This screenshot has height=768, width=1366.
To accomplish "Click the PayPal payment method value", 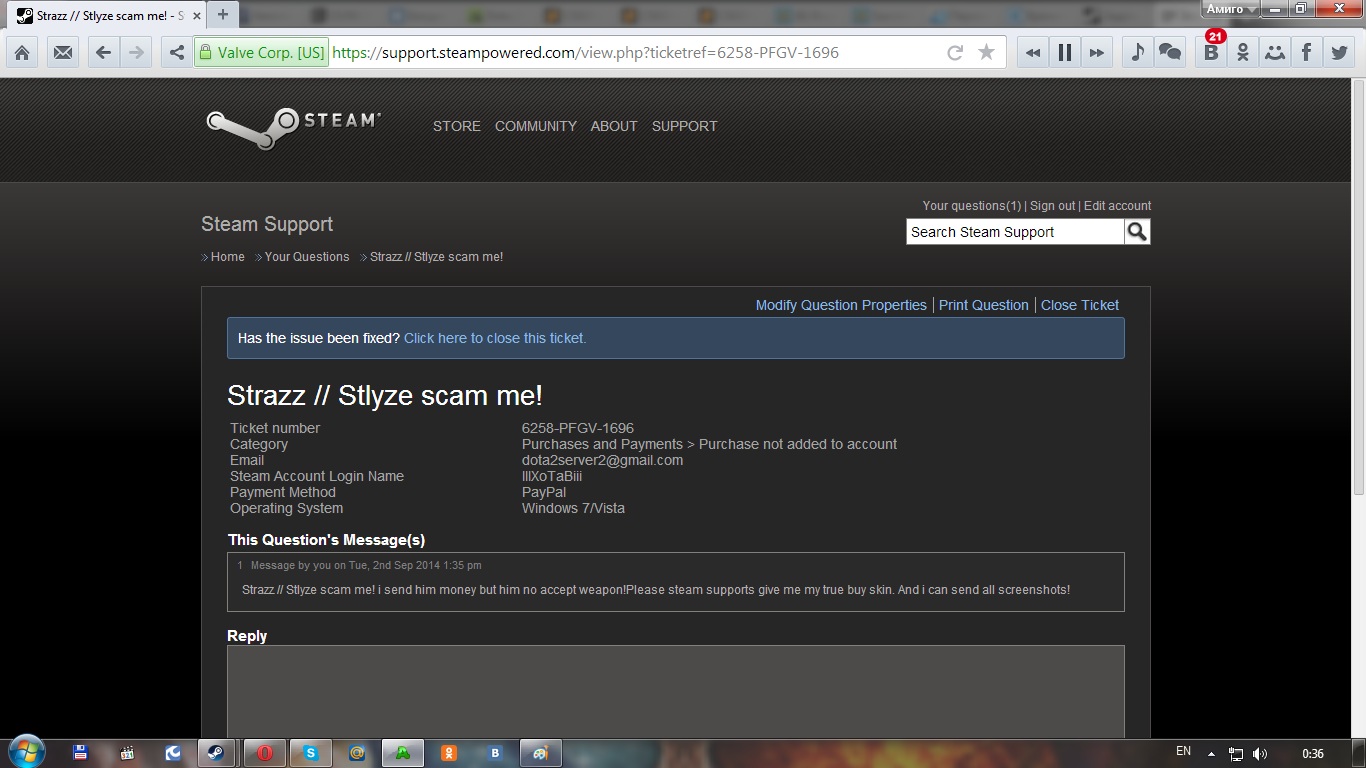I will click(x=544, y=492).
